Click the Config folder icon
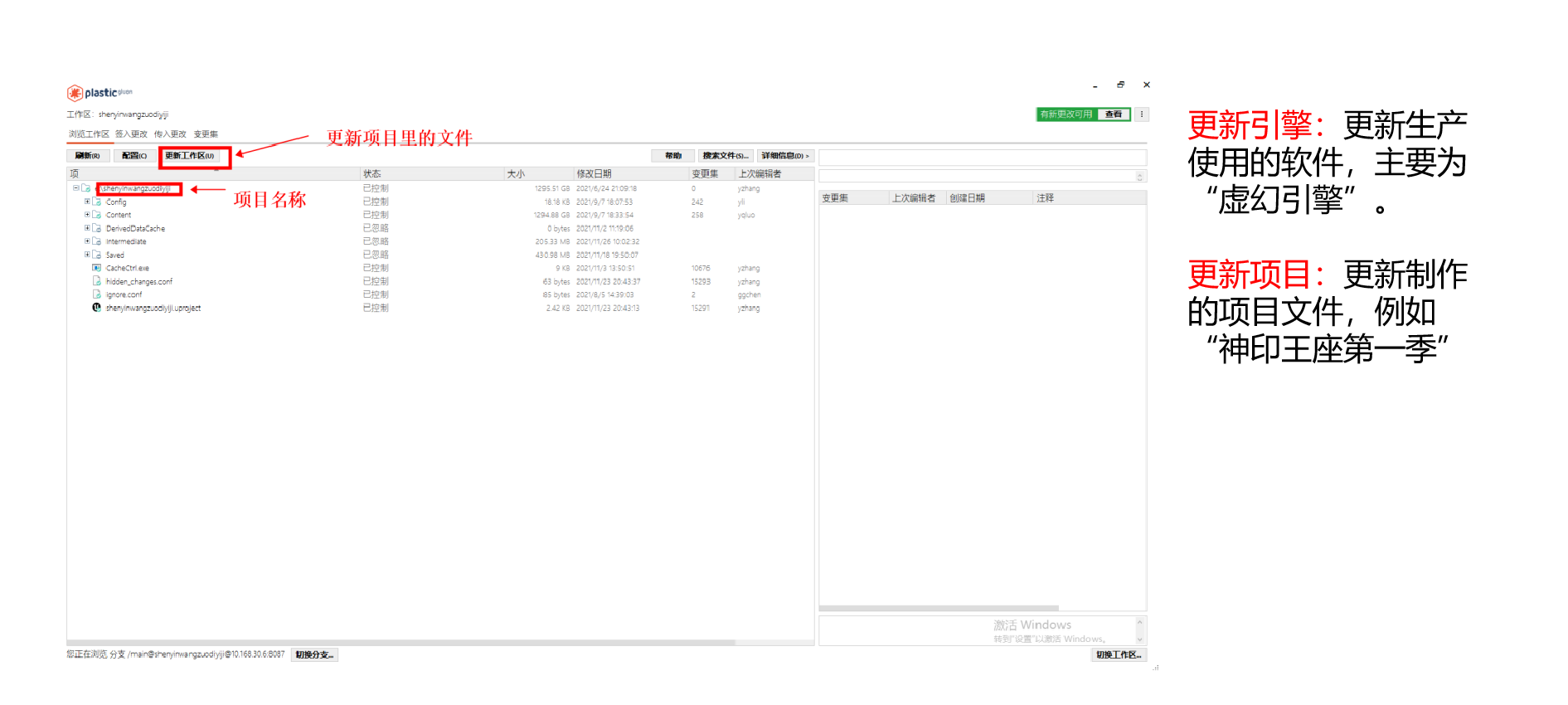The image size is (1568, 705). [97, 202]
